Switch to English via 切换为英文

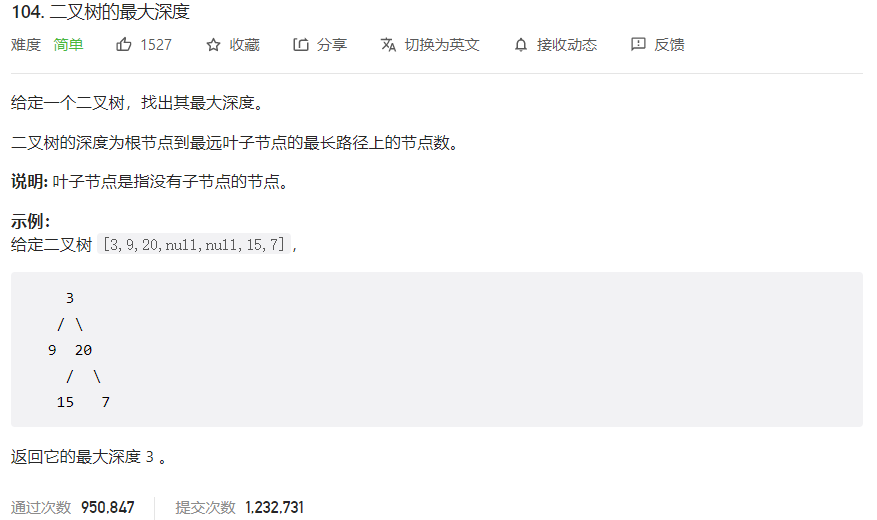tap(442, 45)
